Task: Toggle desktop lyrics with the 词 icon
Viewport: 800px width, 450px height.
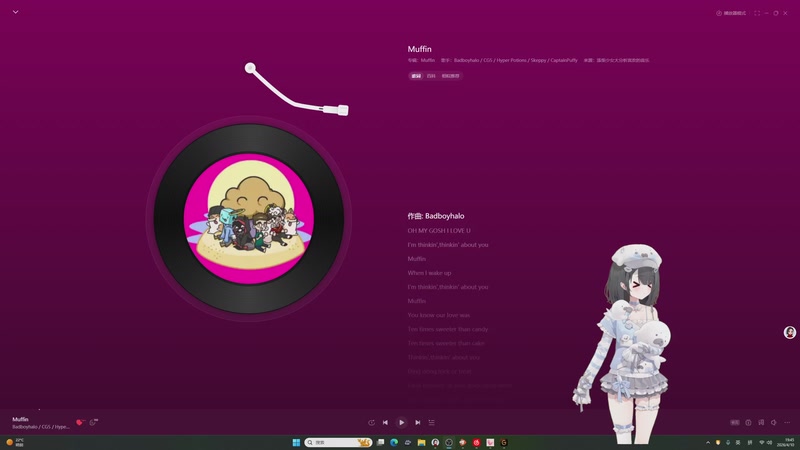Action: pos(761,422)
